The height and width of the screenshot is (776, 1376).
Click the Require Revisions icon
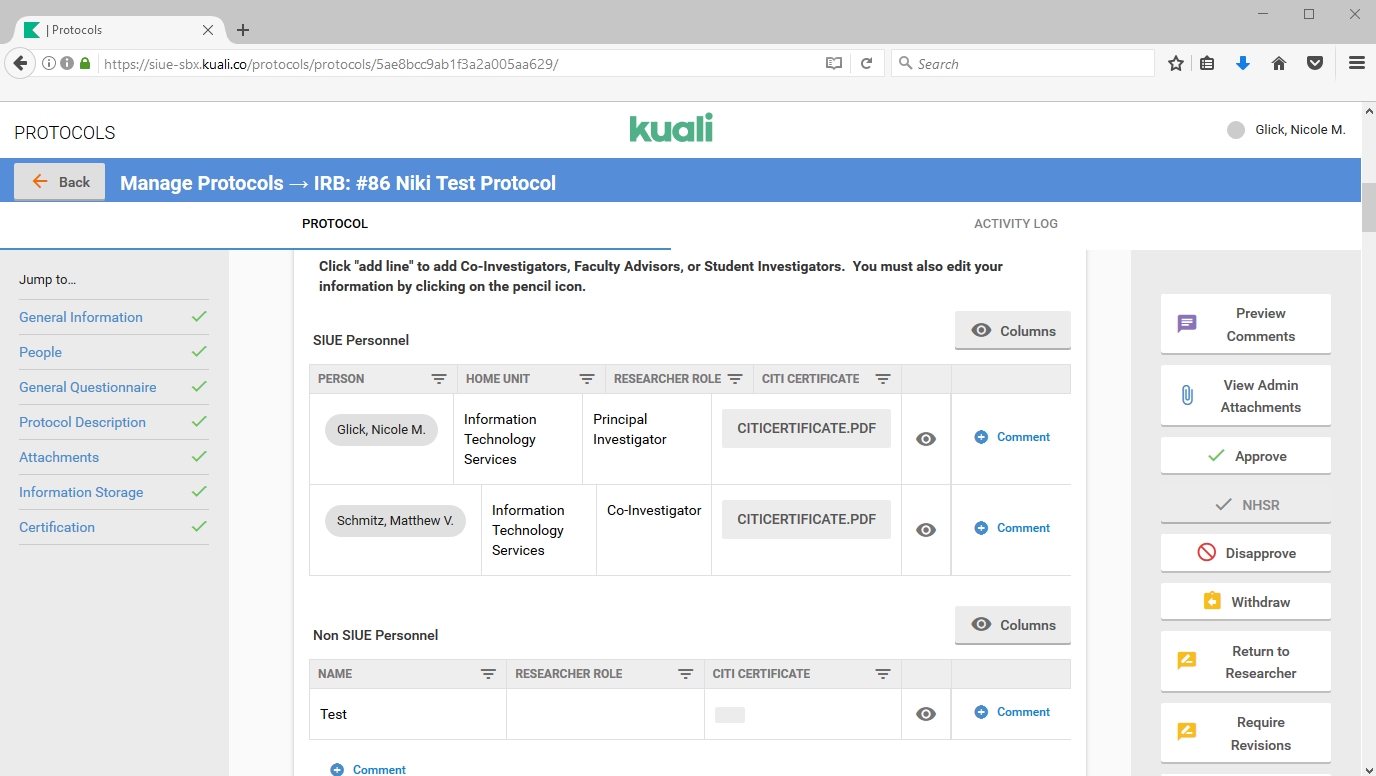click(x=1187, y=732)
